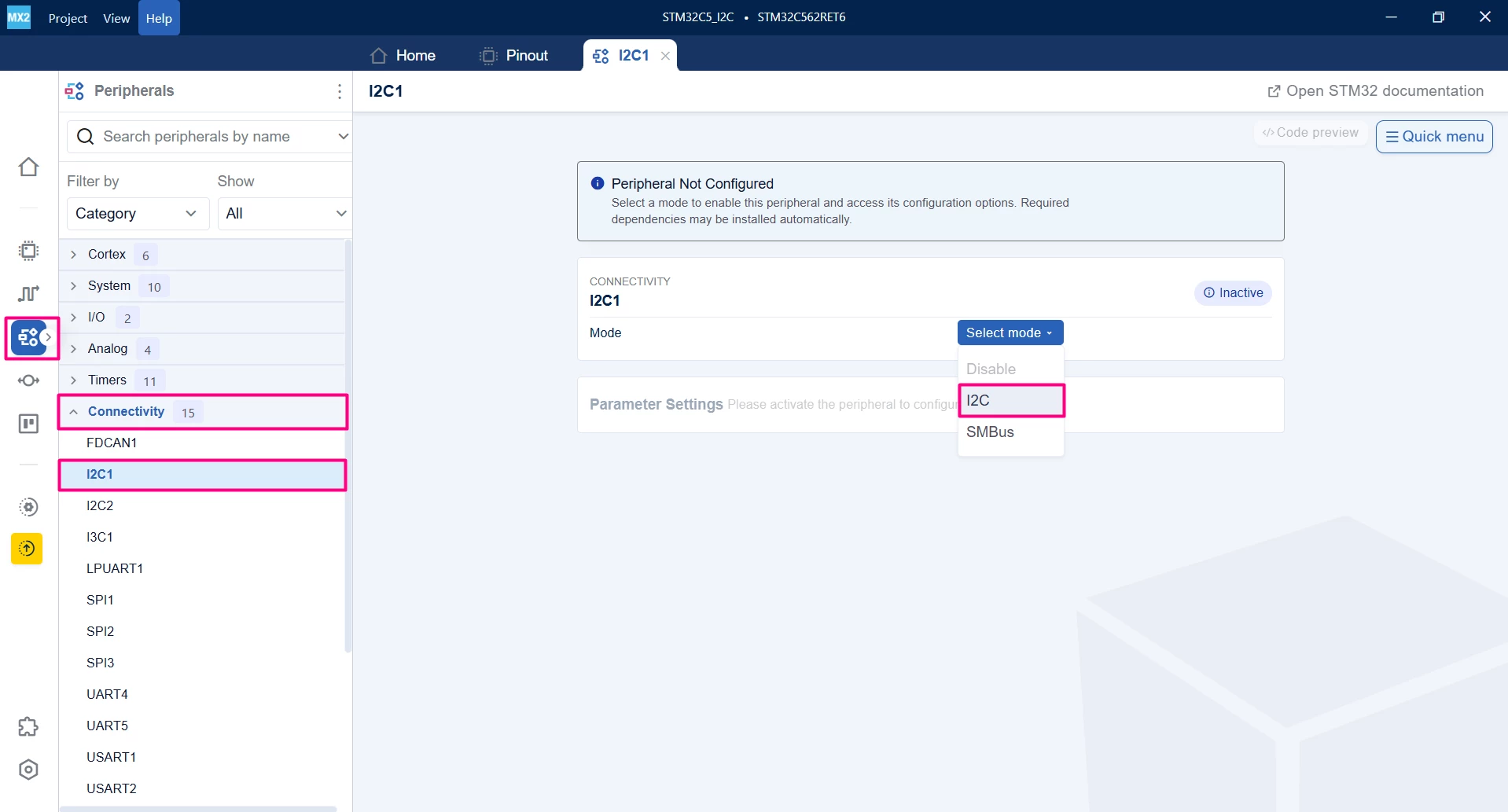This screenshot has height=812, width=1508.
Task: Click the Code preview button
Action: [1310, 133]
